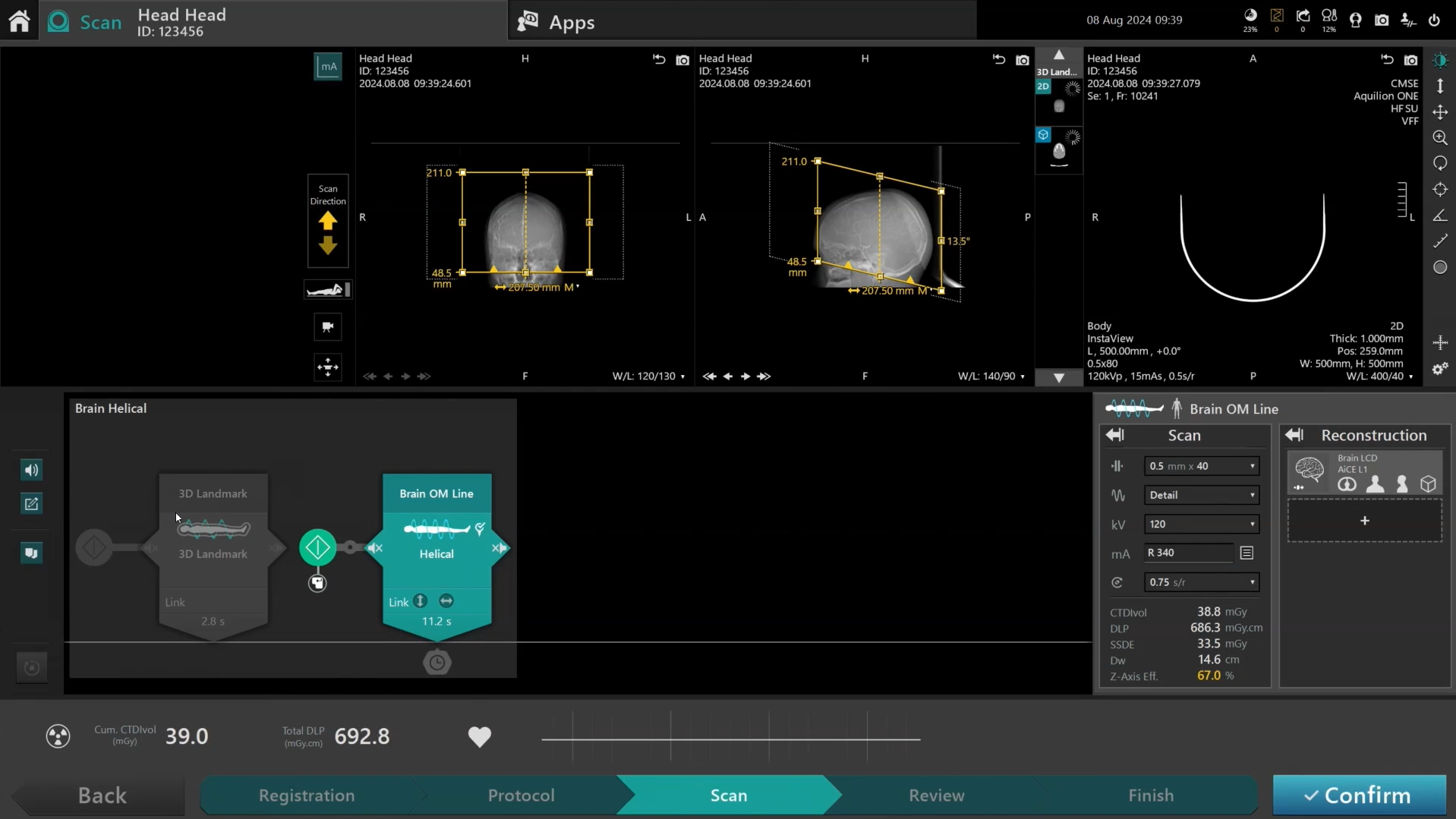Click the Confirm button
Image resolution: width=1456 pixels, height=819 pixels.
coord(1359,795)
